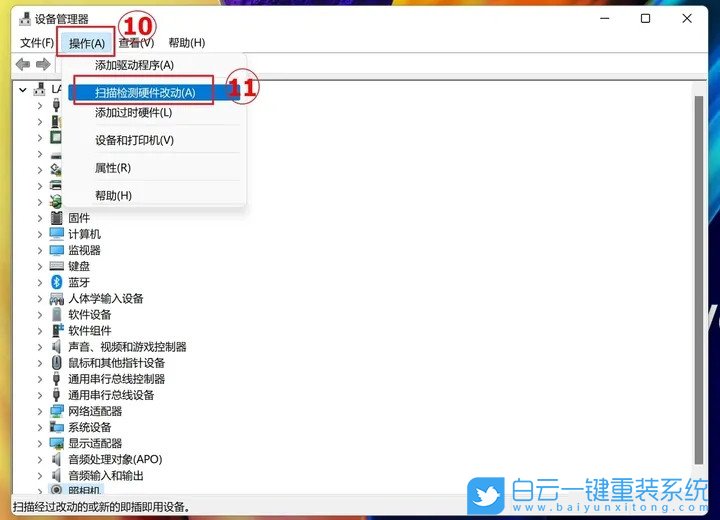The height and width of the screenshot is (520, 720).
Task: Expand the 固件 category
Action: pos(40,218)
